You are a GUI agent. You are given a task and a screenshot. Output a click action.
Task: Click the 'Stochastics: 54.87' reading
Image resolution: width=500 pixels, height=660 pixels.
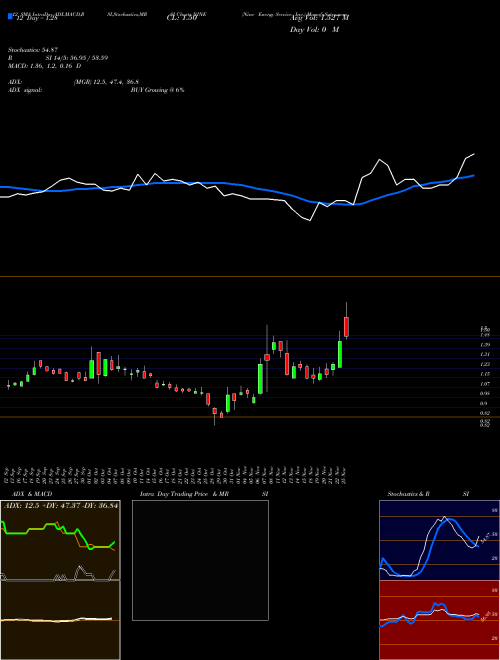32,50
